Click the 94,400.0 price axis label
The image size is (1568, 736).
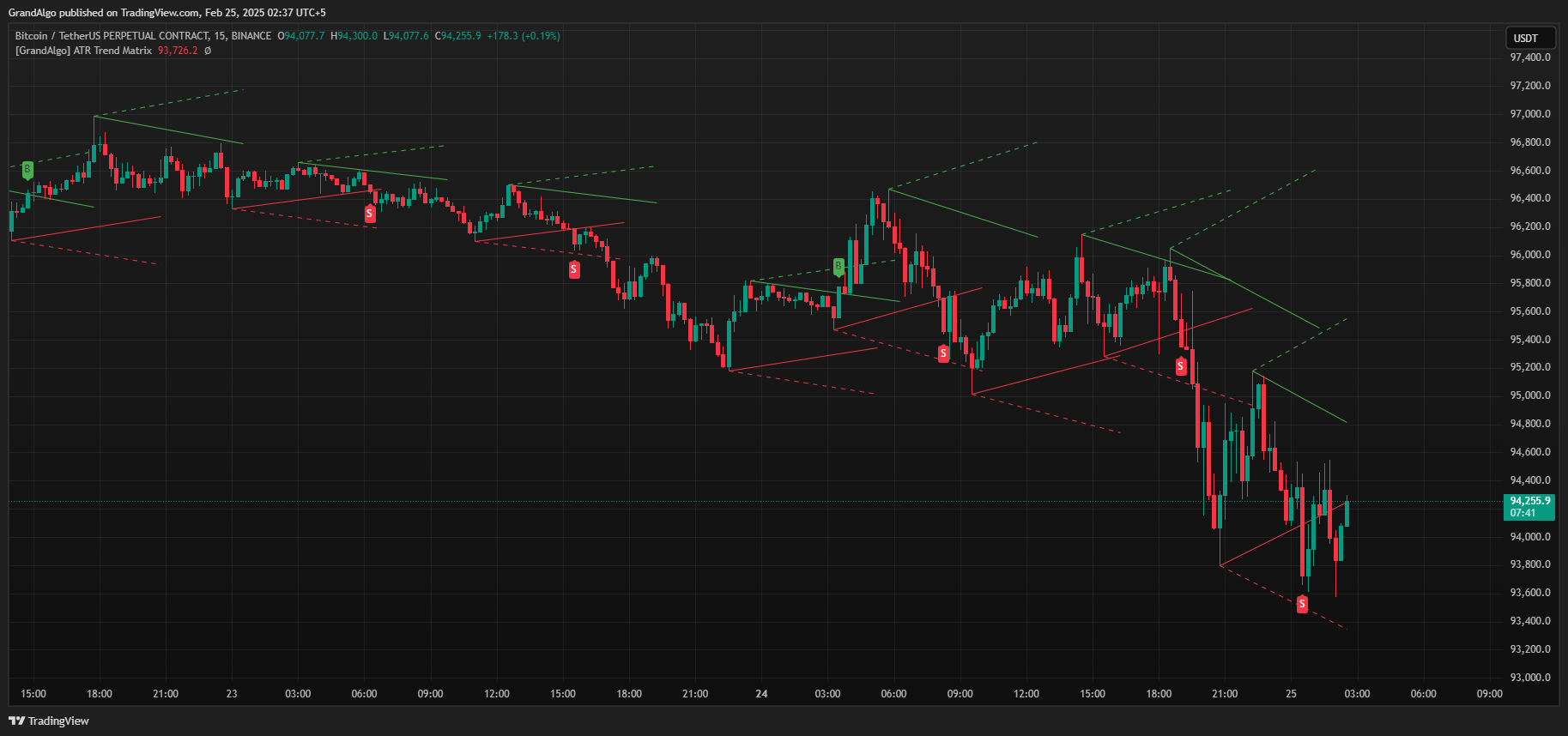point(1530,480)
